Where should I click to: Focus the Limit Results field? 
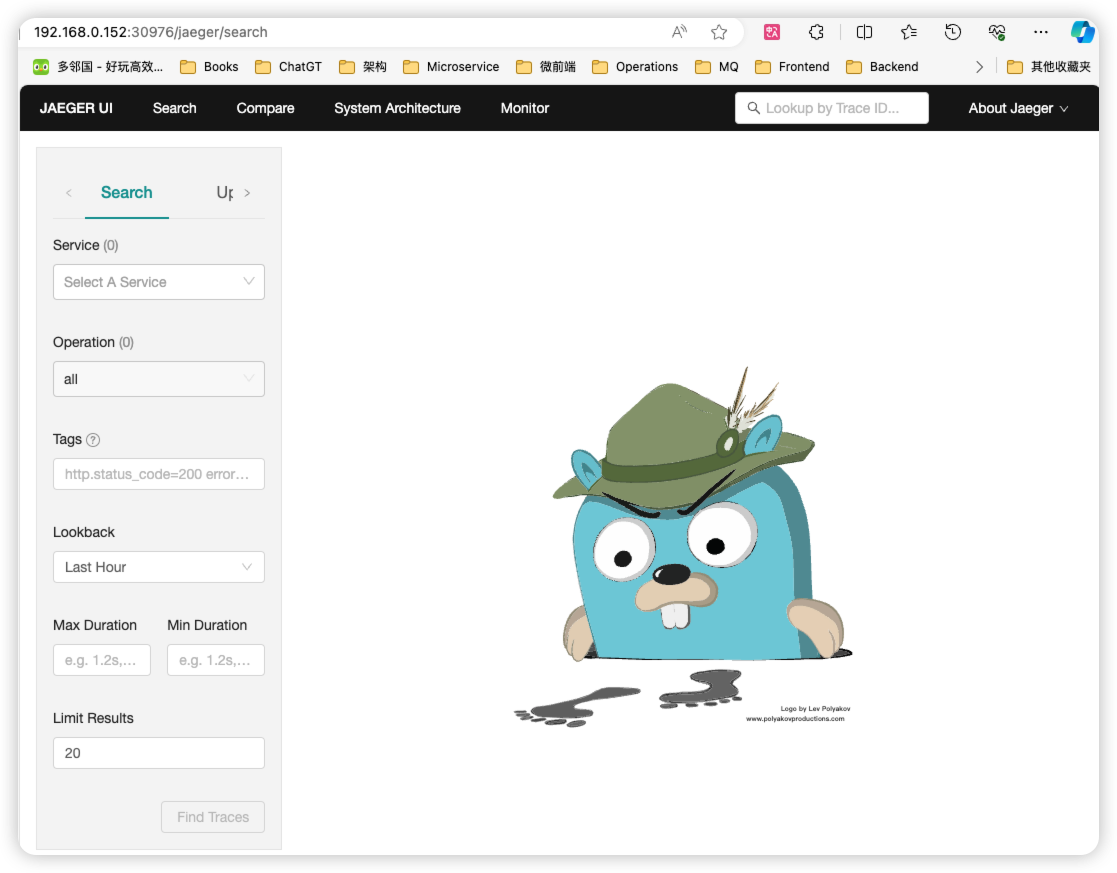coord(159,753)
